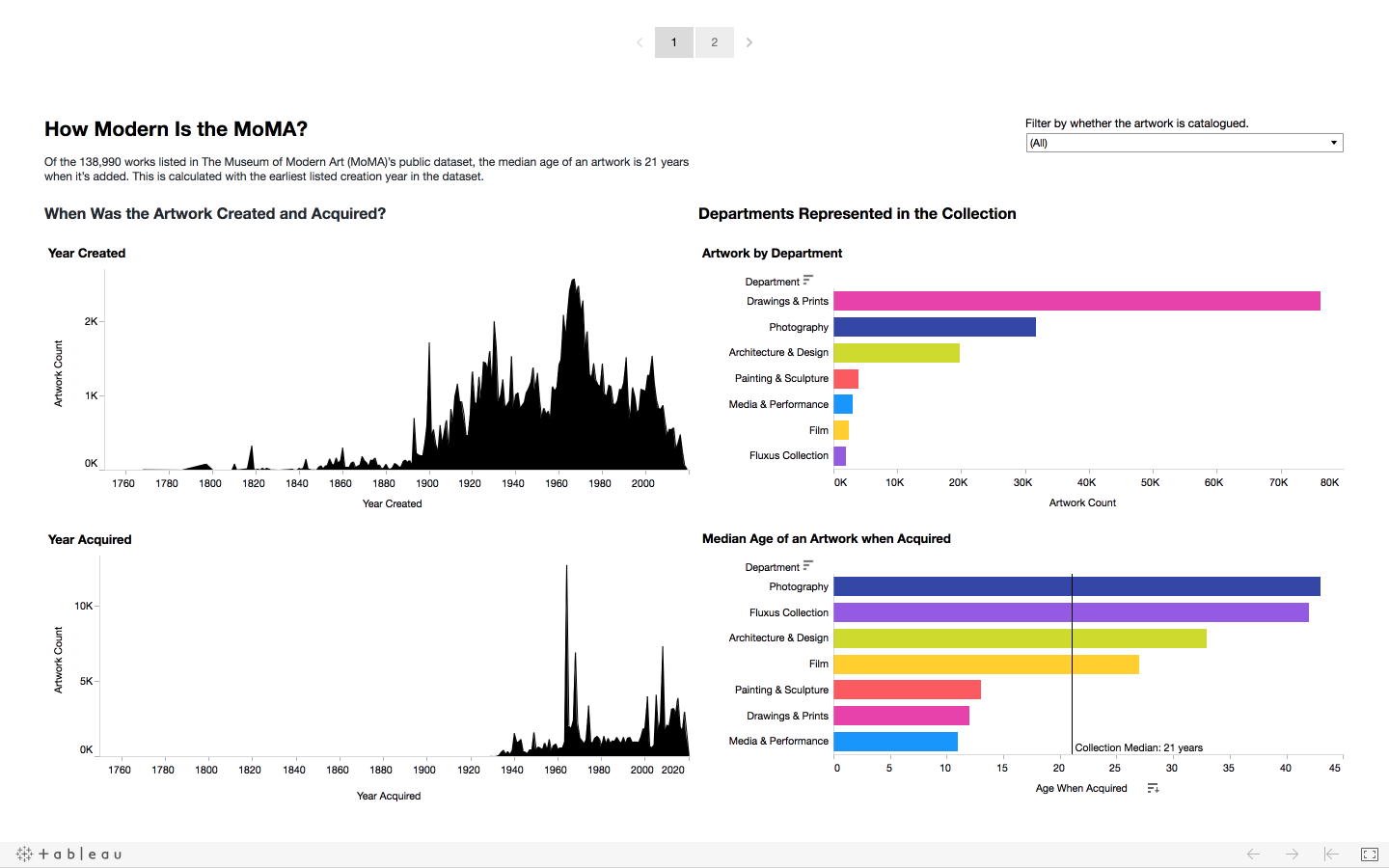This screenshot has width=1389, height=868.
Task: Undo the last action in the footer toolbar
Action: (1253, 854)
